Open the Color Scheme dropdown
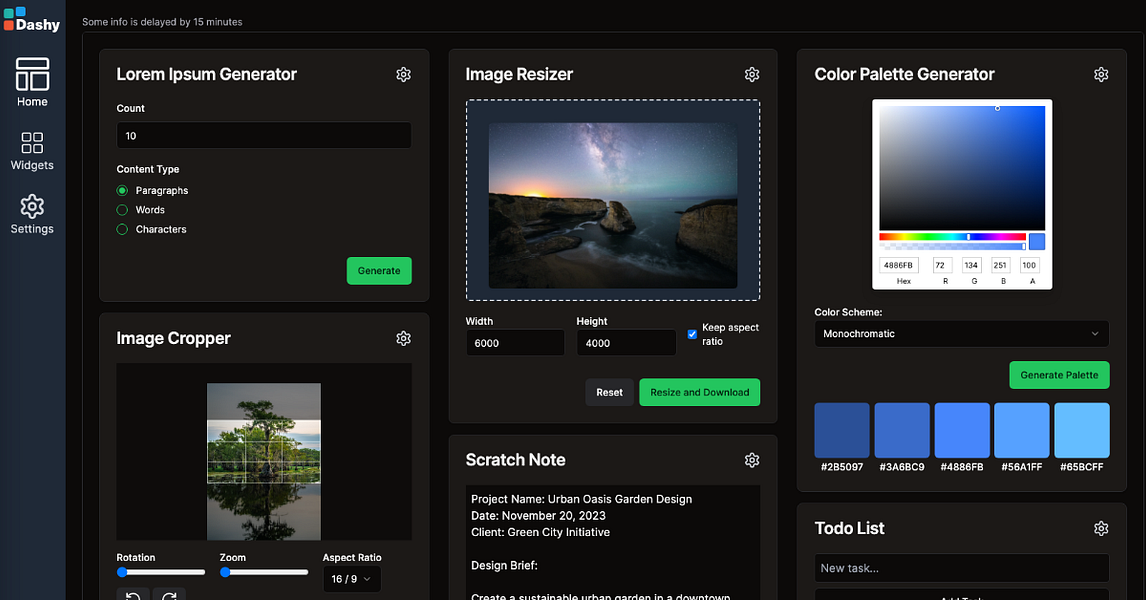 pyautogui.click(x=961, y=333)
